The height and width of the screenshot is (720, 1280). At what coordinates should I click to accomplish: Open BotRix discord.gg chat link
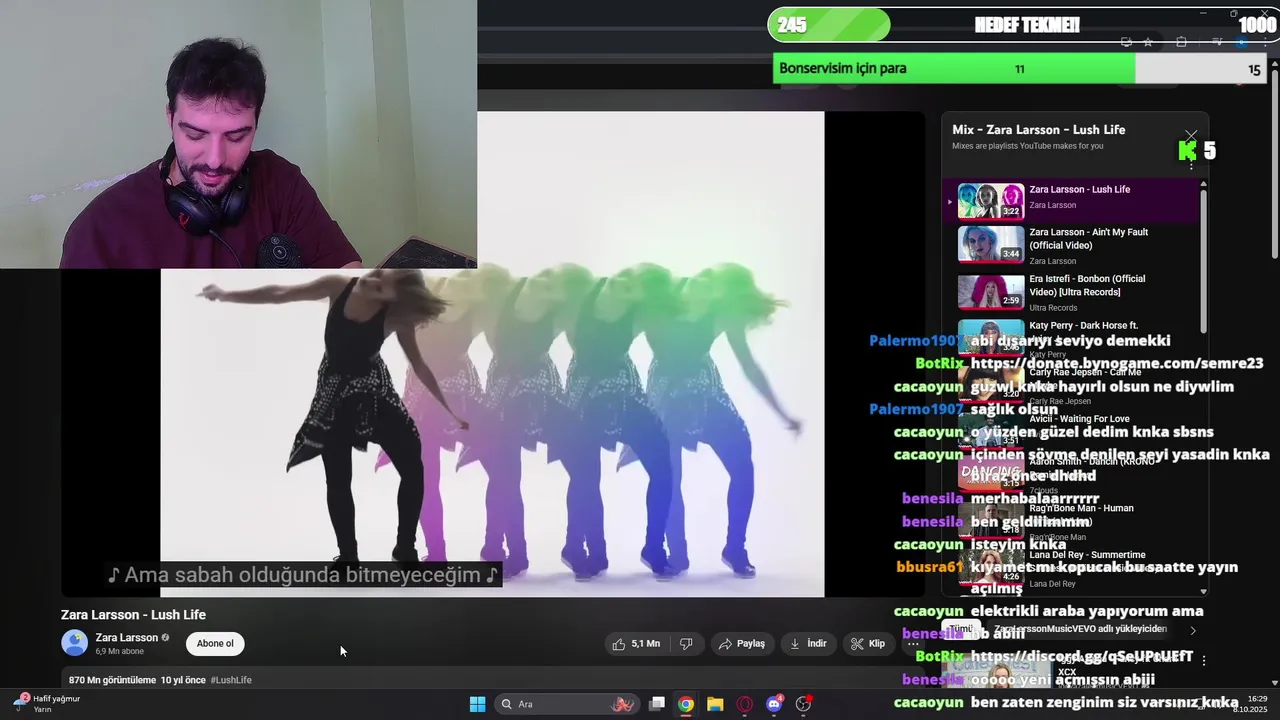pyautogui.click(x=1082, y=656)
